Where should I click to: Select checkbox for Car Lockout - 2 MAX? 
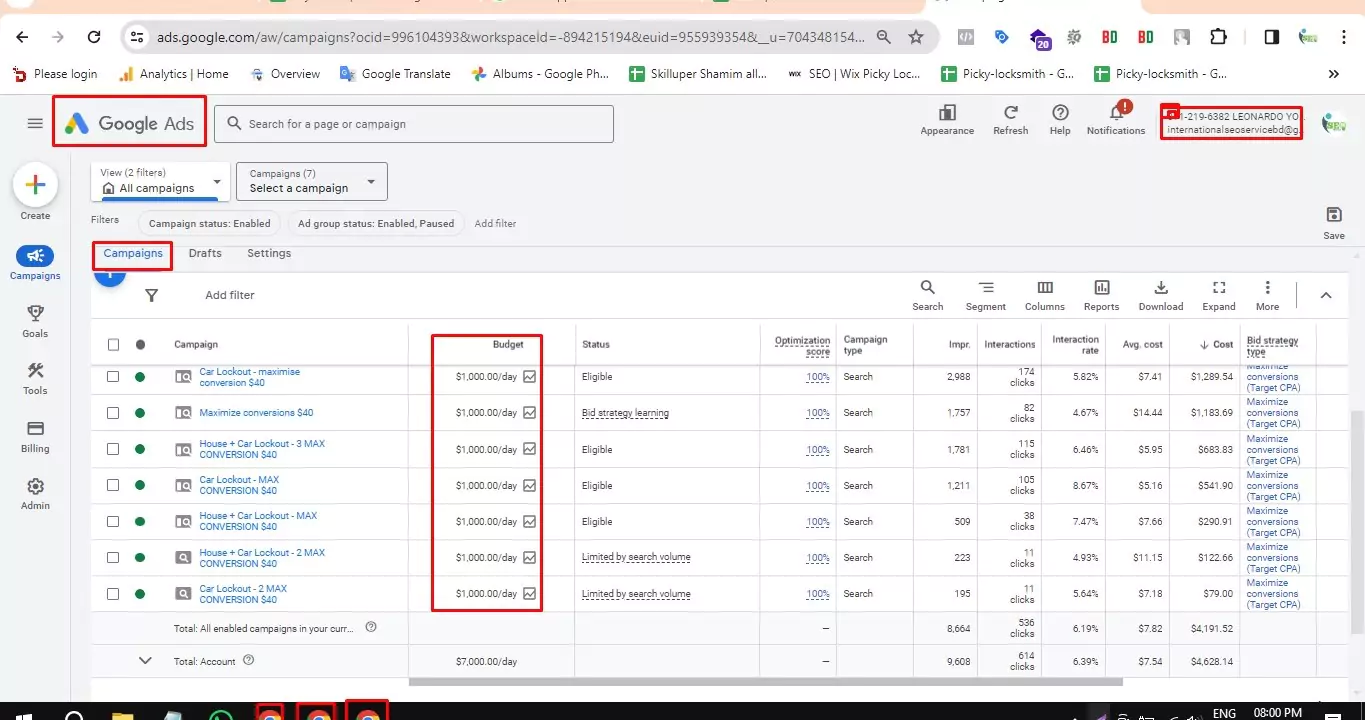point(113,593)
